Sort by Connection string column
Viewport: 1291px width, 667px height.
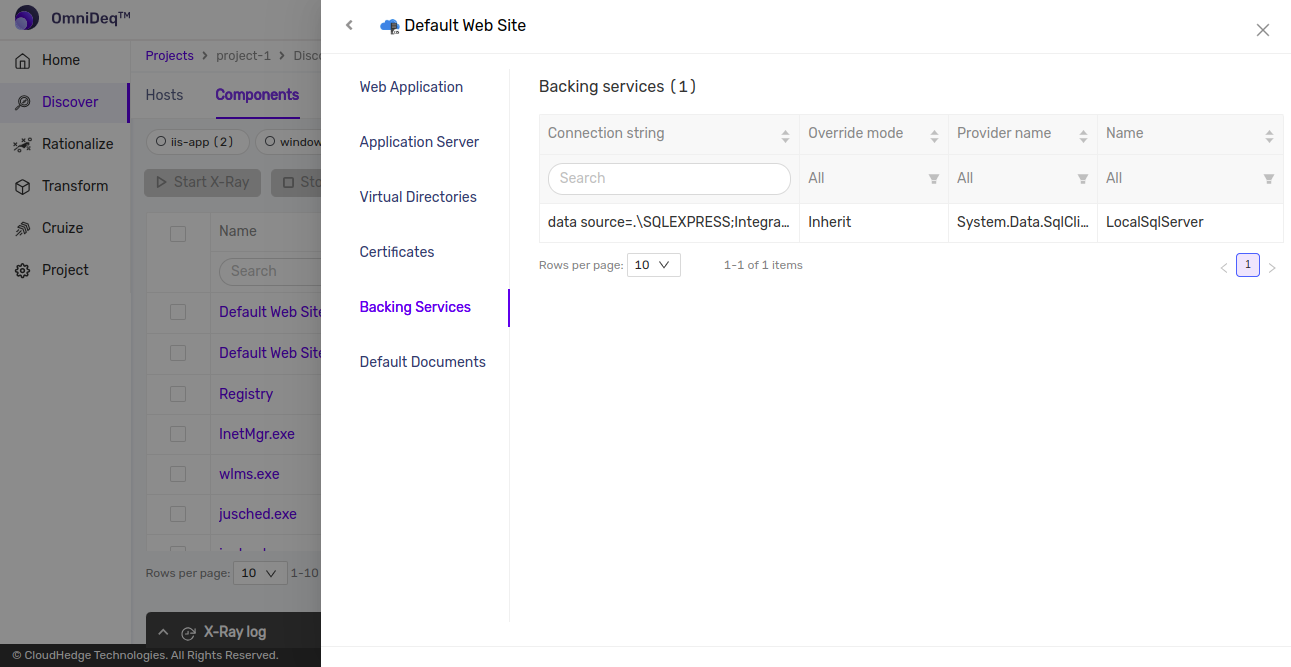coord(785,135)
